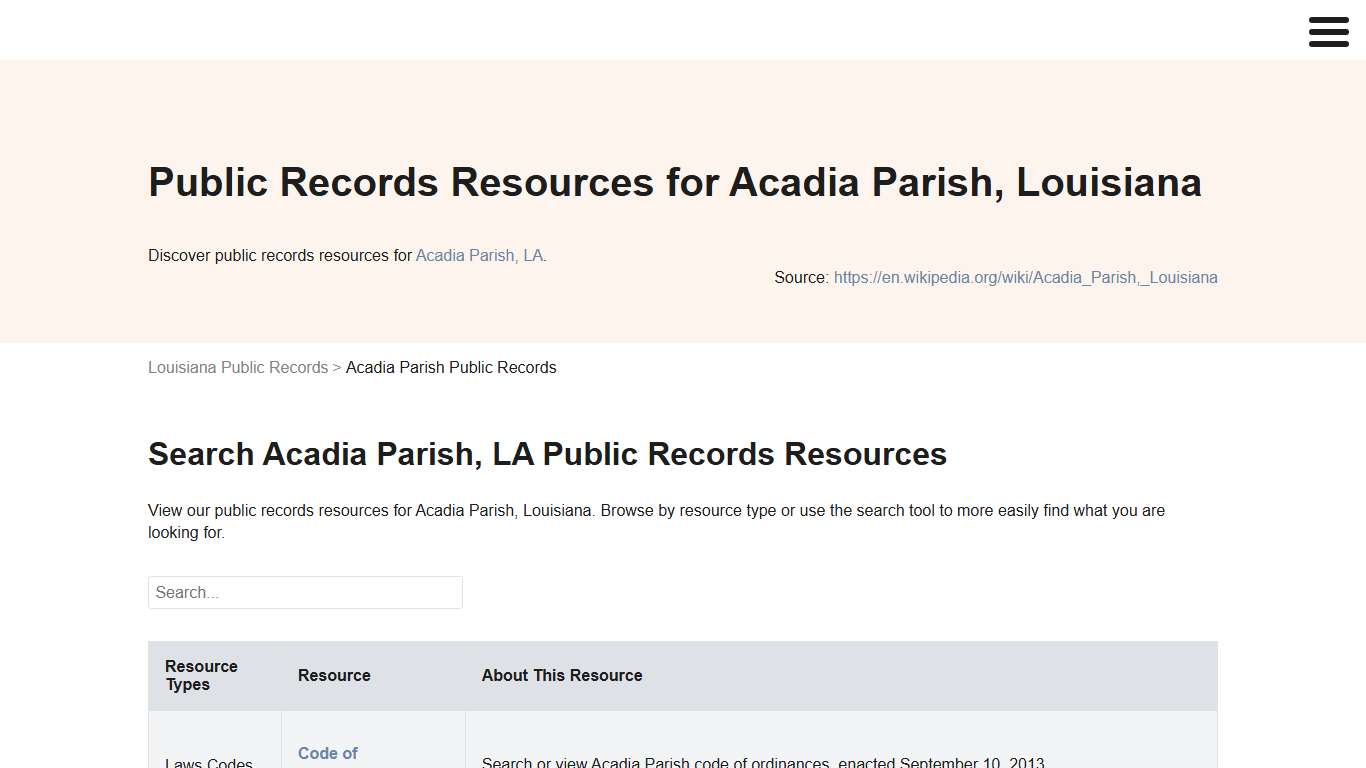Select the 'Resource' column header

(x=333, y=675)
